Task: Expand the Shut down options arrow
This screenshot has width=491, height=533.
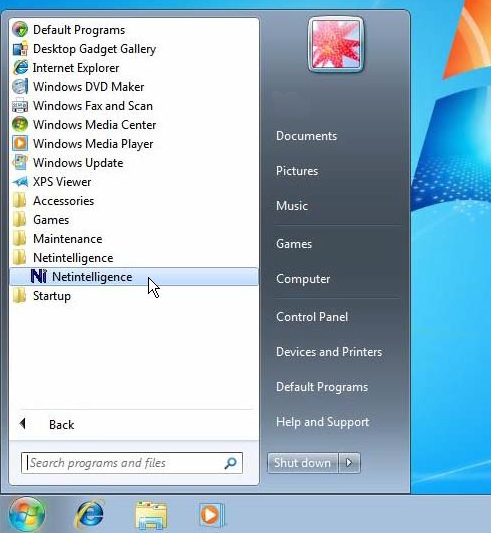Action: [349, 463]
